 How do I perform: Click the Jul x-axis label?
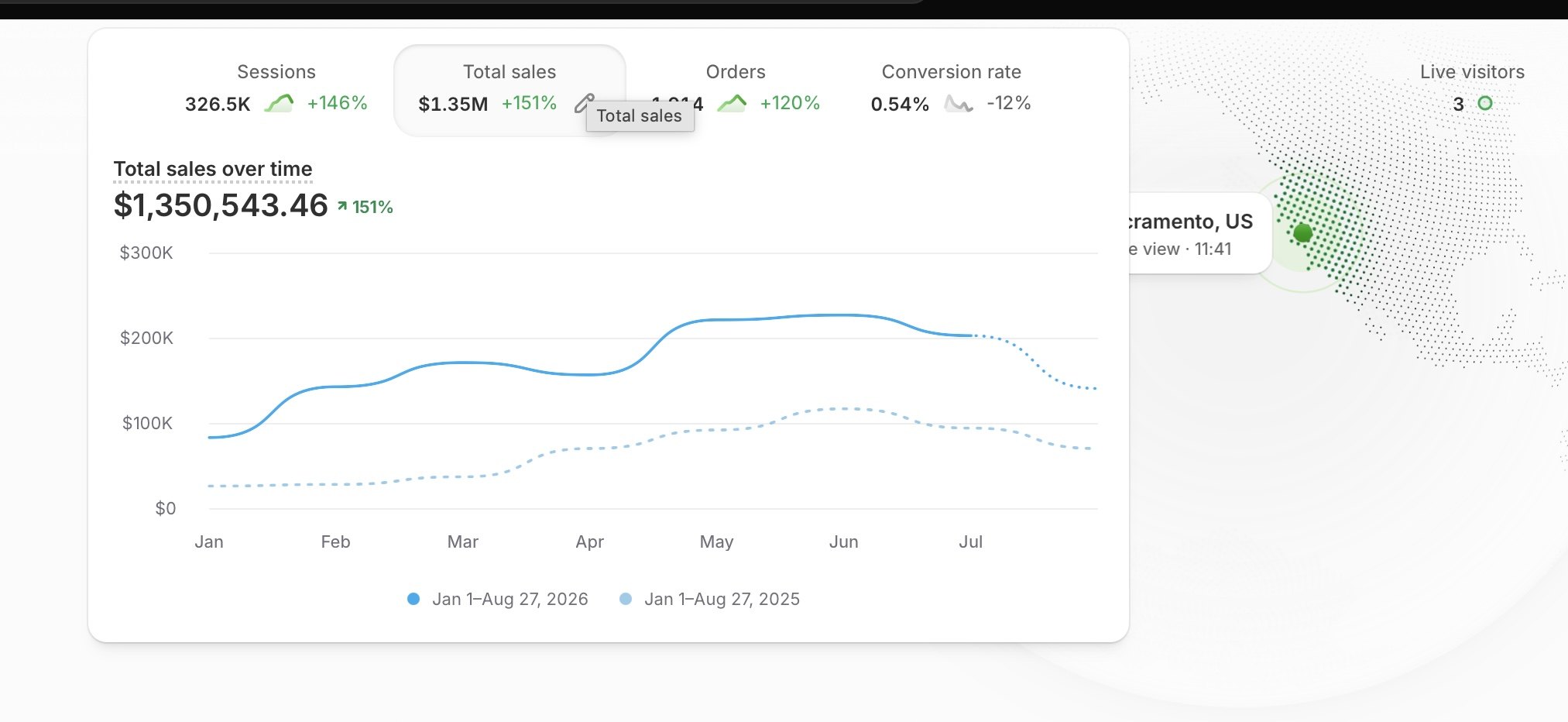click(971, 541)
